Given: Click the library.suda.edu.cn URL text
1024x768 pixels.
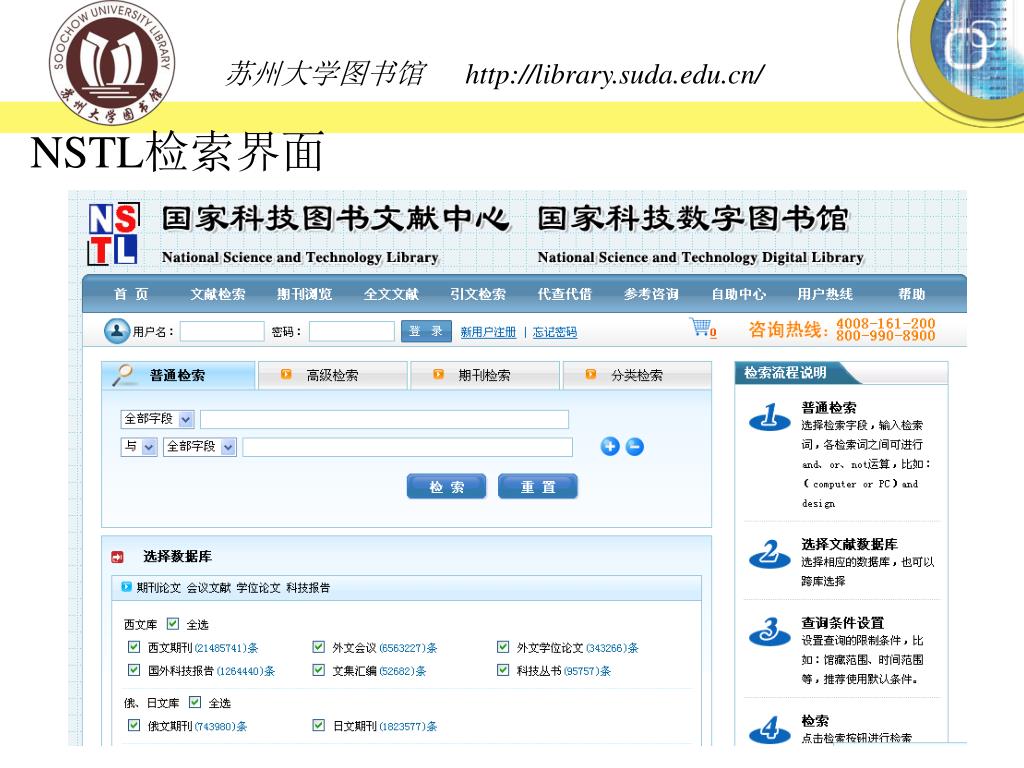Looking at the screenshot, I should pyautogui.click(x=615, y=74).
